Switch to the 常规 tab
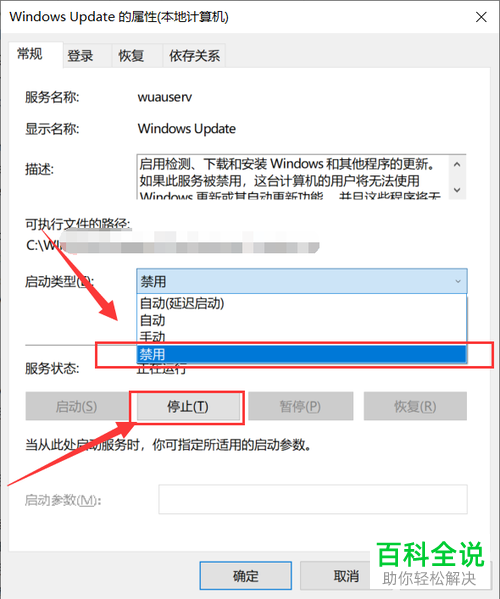Screen dimensions: 500x599 [30, 54]
